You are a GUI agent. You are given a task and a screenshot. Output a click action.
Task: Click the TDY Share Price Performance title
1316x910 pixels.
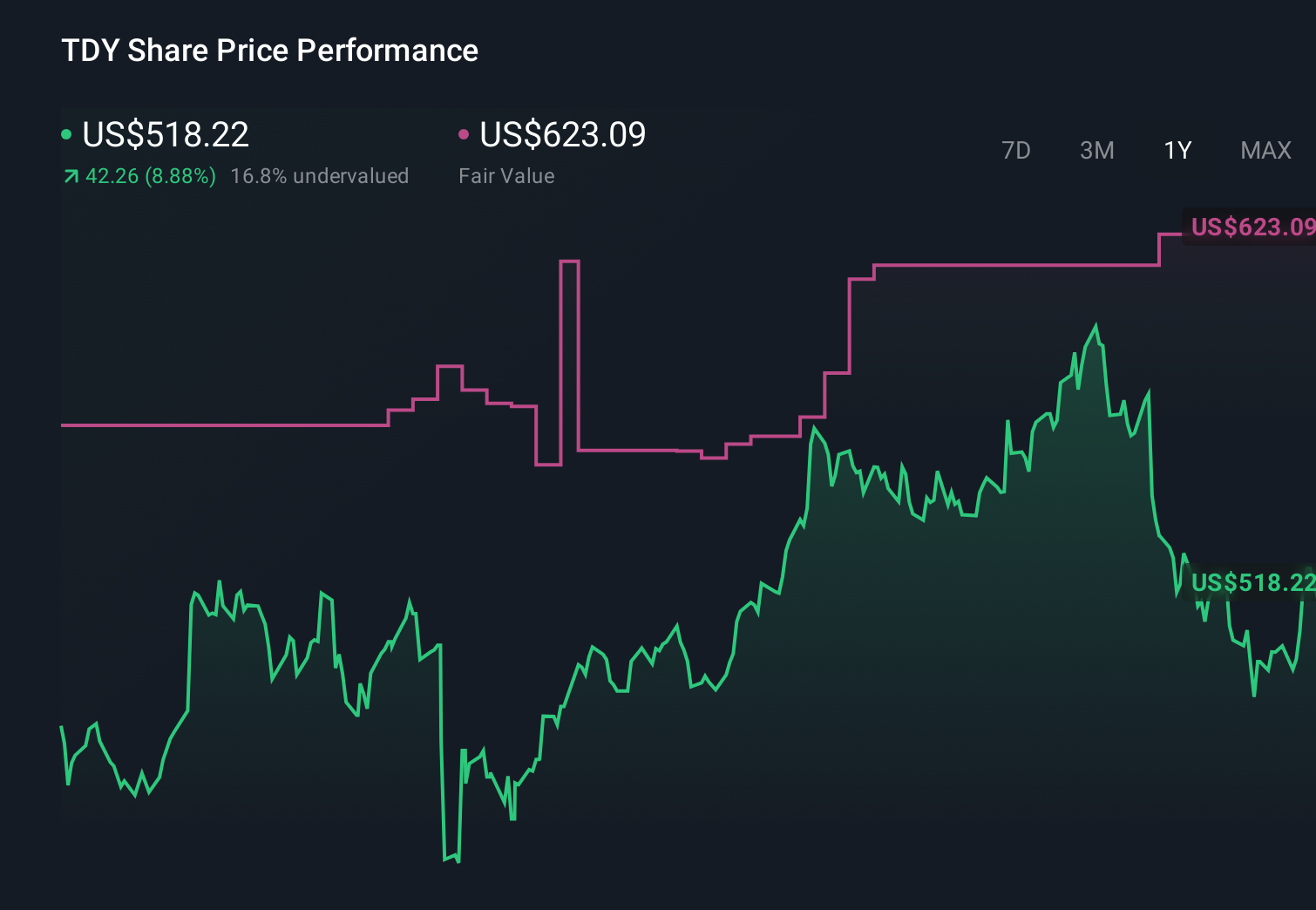(x=269, y=51)
